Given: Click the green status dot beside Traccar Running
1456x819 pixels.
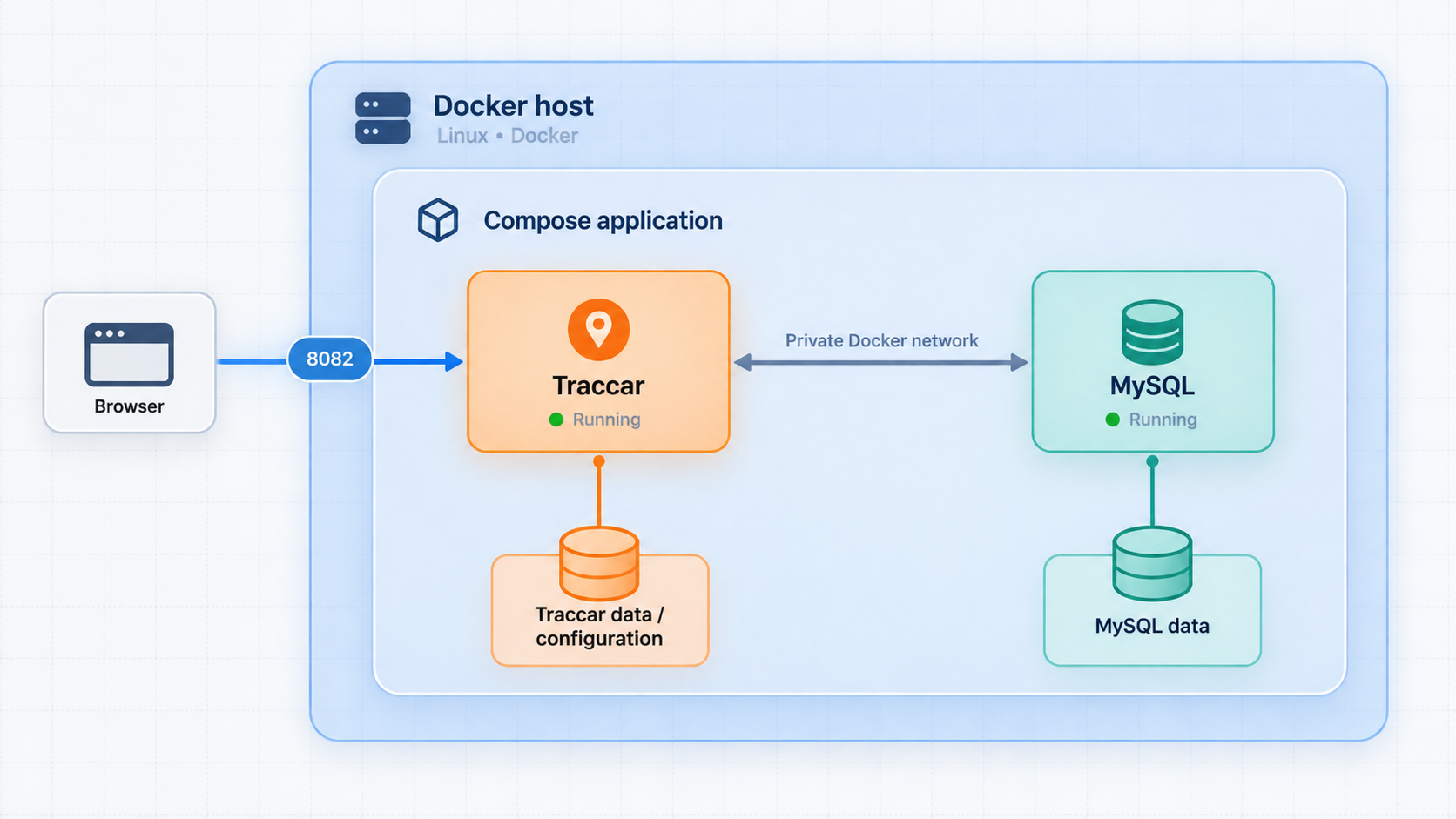Looking at the screenshot, I should tap(556, 420).
